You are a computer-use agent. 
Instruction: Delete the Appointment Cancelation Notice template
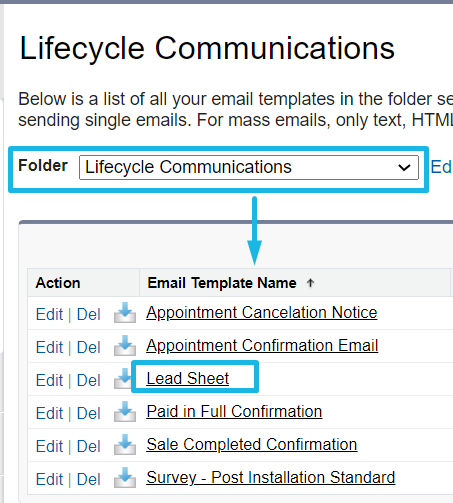88,314
